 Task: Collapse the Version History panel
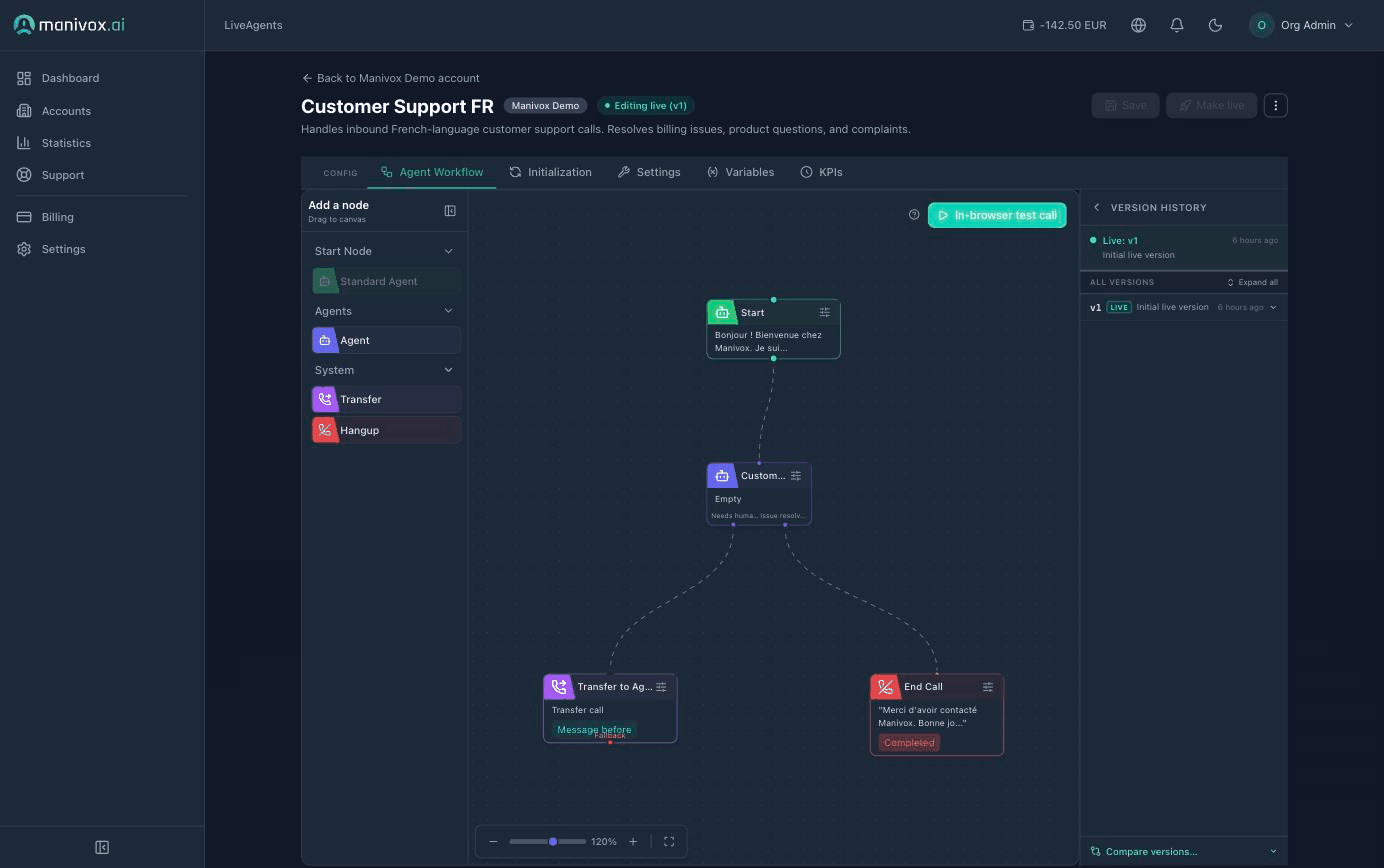coord(1097,207)
